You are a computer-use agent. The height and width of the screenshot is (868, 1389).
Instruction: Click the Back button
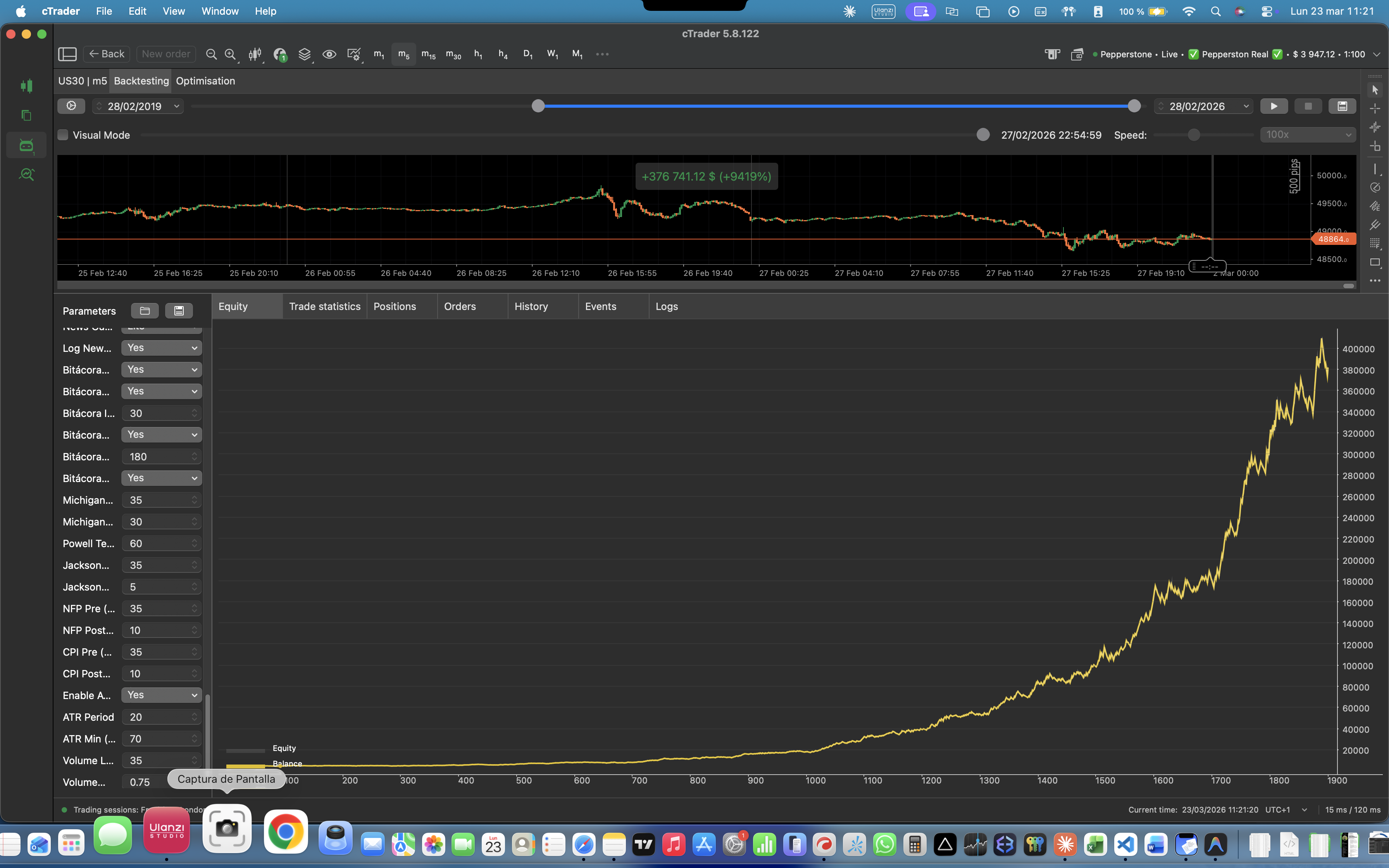click(x=107, y=54)
